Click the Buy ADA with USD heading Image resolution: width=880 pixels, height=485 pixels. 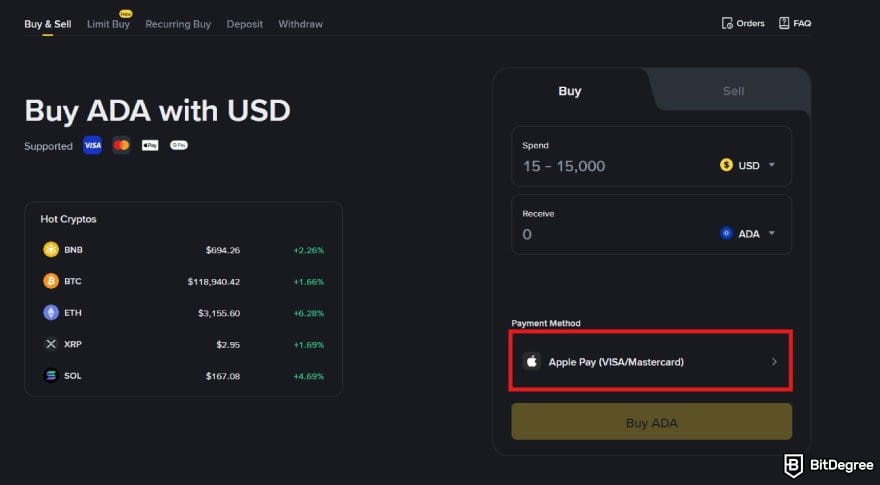coord(157,111)
